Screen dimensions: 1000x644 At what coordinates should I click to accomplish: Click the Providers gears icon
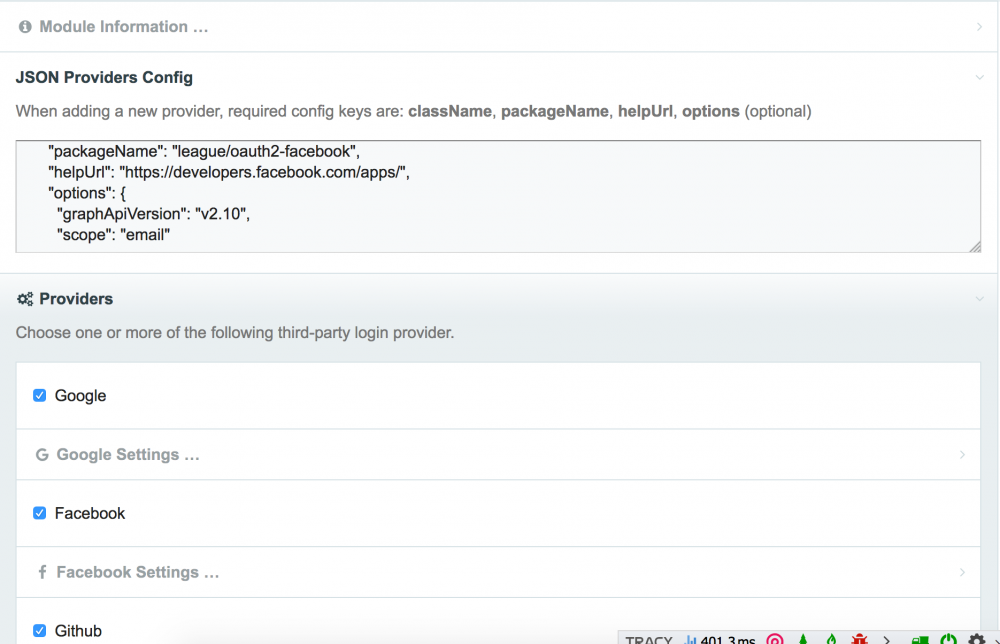25,299
